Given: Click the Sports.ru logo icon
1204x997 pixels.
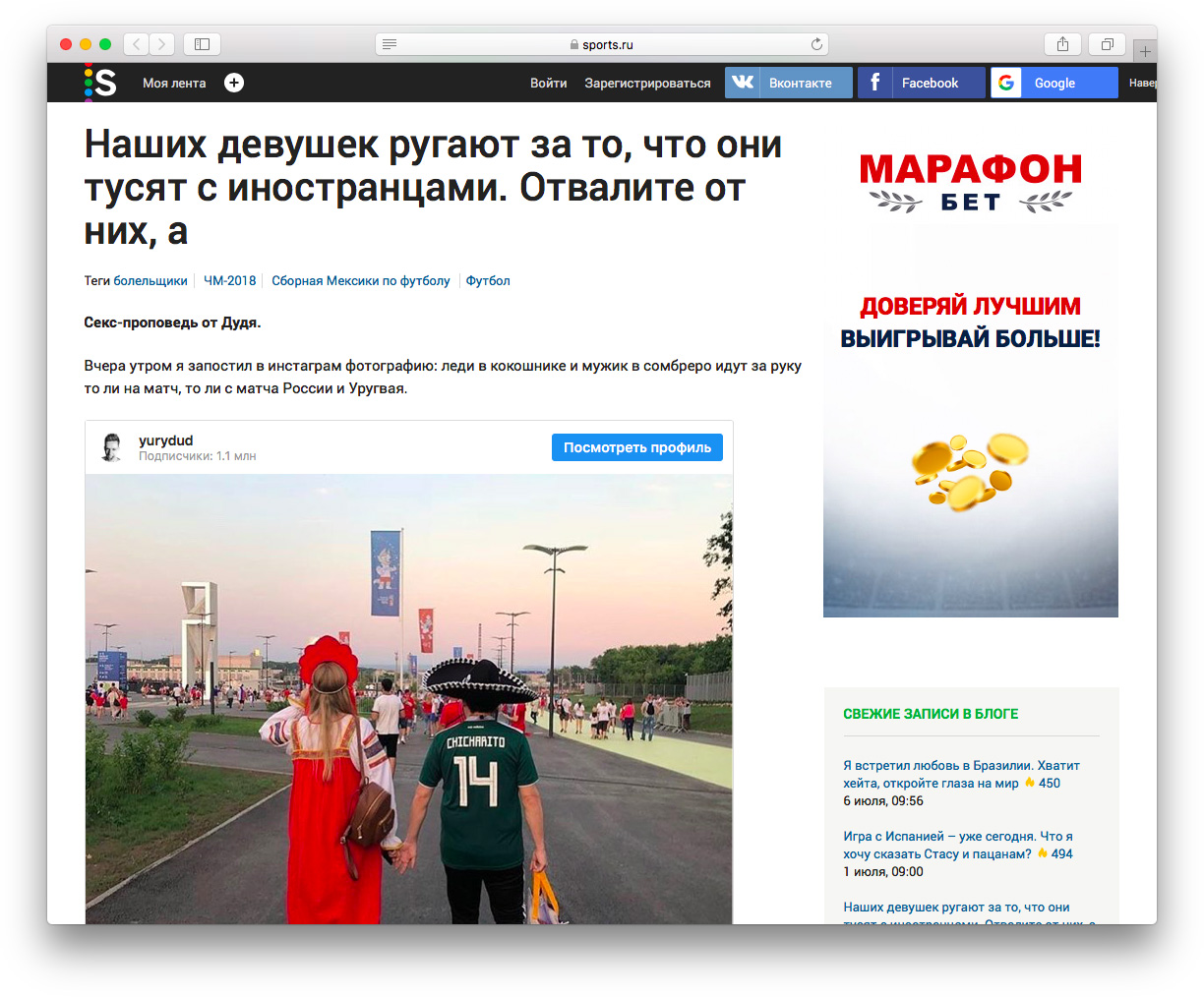Looking at the screenshot, I should point(100,83).
